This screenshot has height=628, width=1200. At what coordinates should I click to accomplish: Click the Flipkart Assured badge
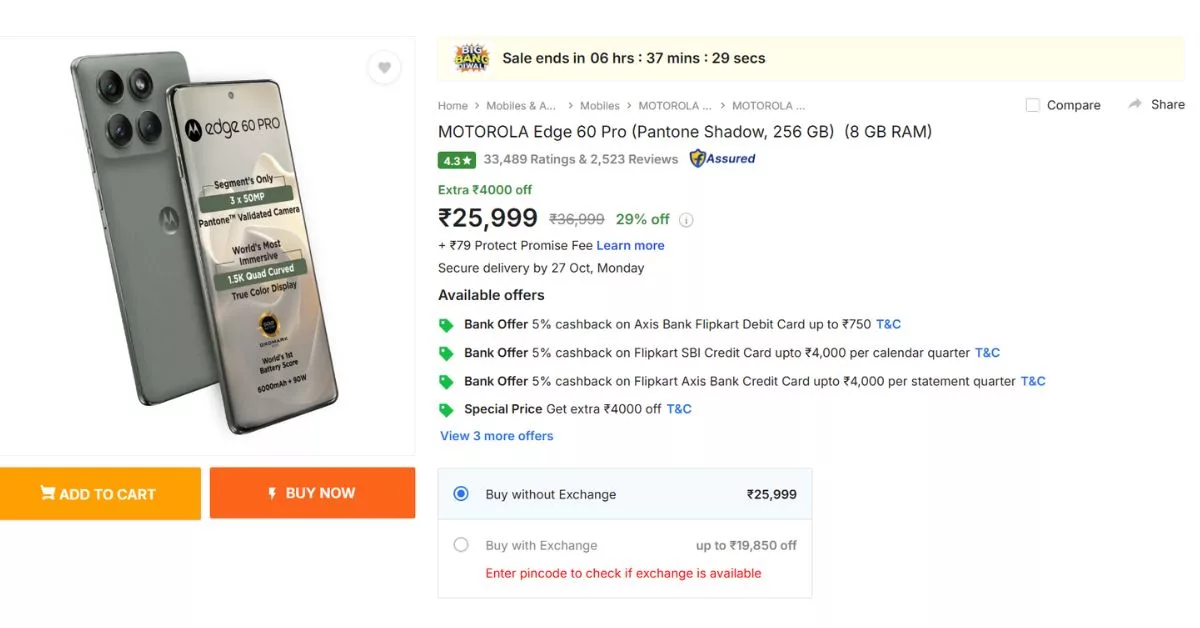(722, 158)
